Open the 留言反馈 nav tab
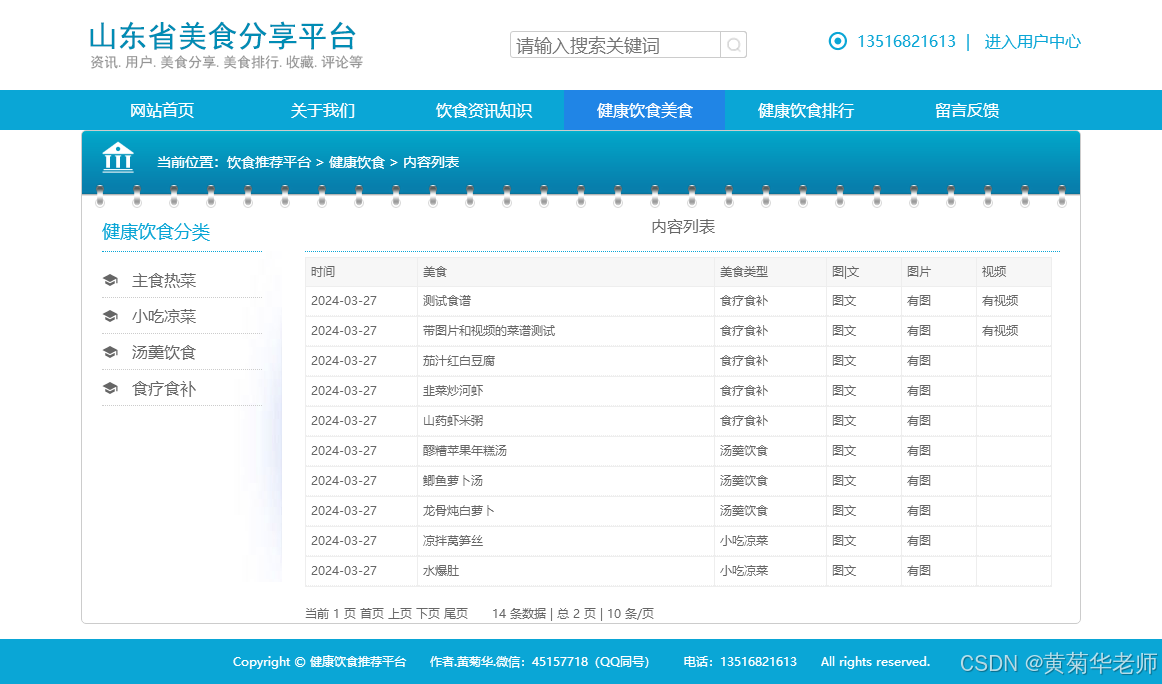The width and height of the screenshot is (1162, 684). point(966,110)
